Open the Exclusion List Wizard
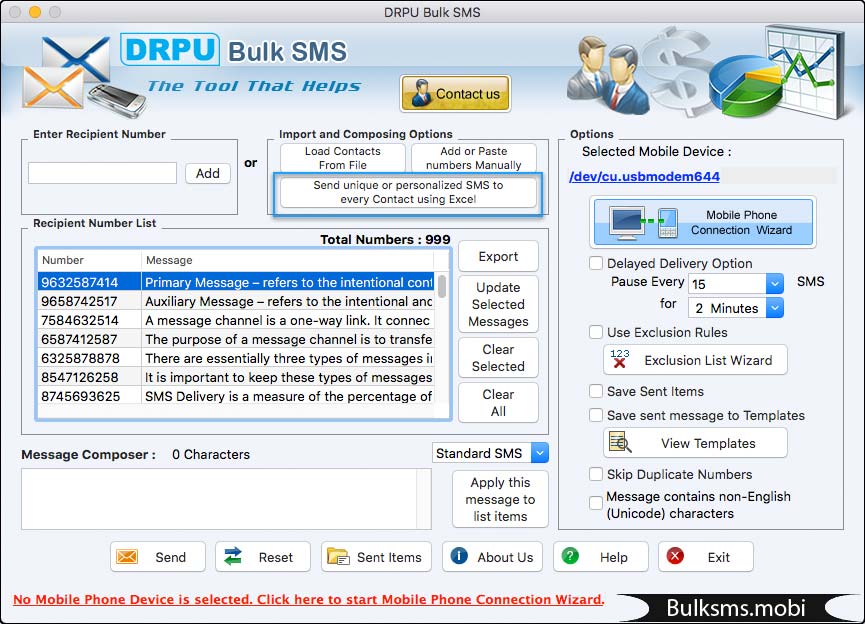 pyautogui.click(x=695, y=360)
